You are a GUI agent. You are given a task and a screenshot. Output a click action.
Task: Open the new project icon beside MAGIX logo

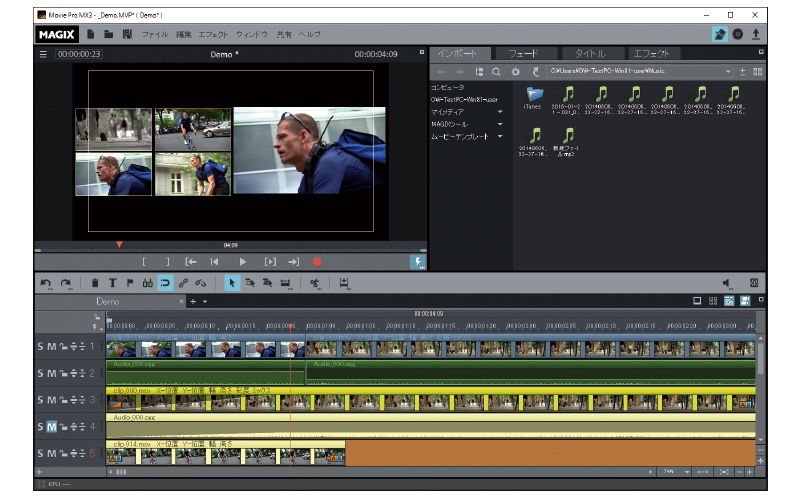tap(91, 34)
